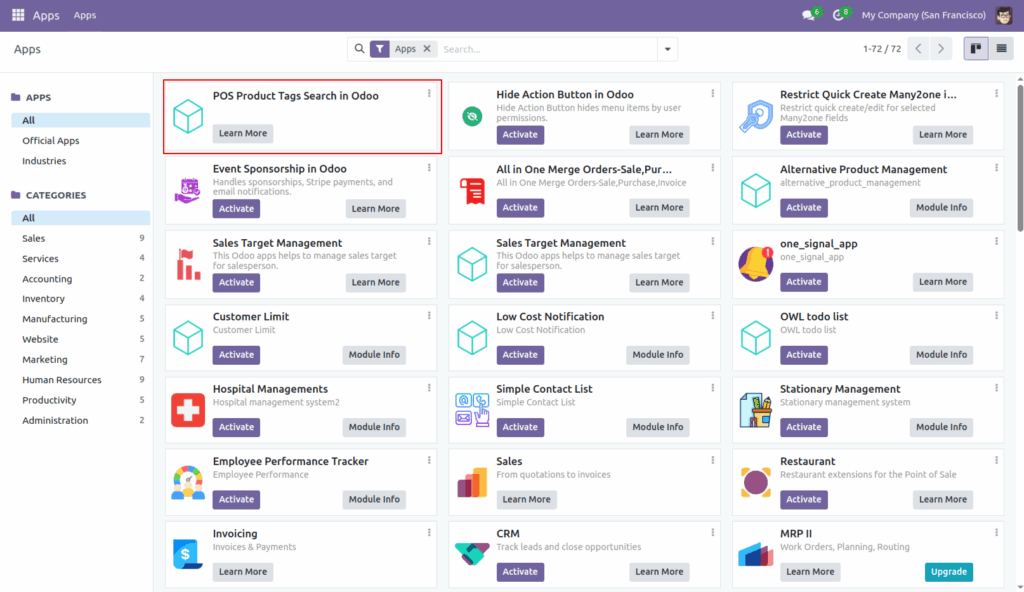Image resolution: width=1024 pixels, height=592 pixels.
Task: Click Learn More on POS Product Tags Search
Action: [243, 132]
